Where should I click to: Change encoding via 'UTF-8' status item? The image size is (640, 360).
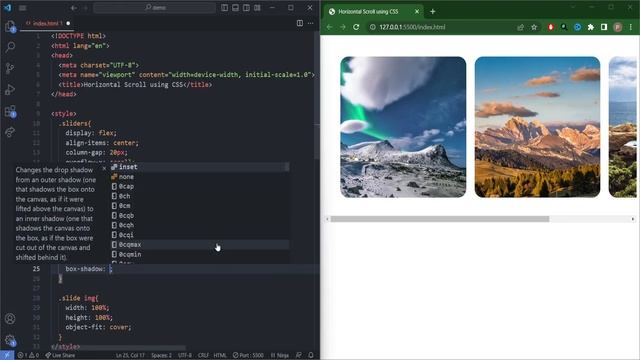coord(185,356)
